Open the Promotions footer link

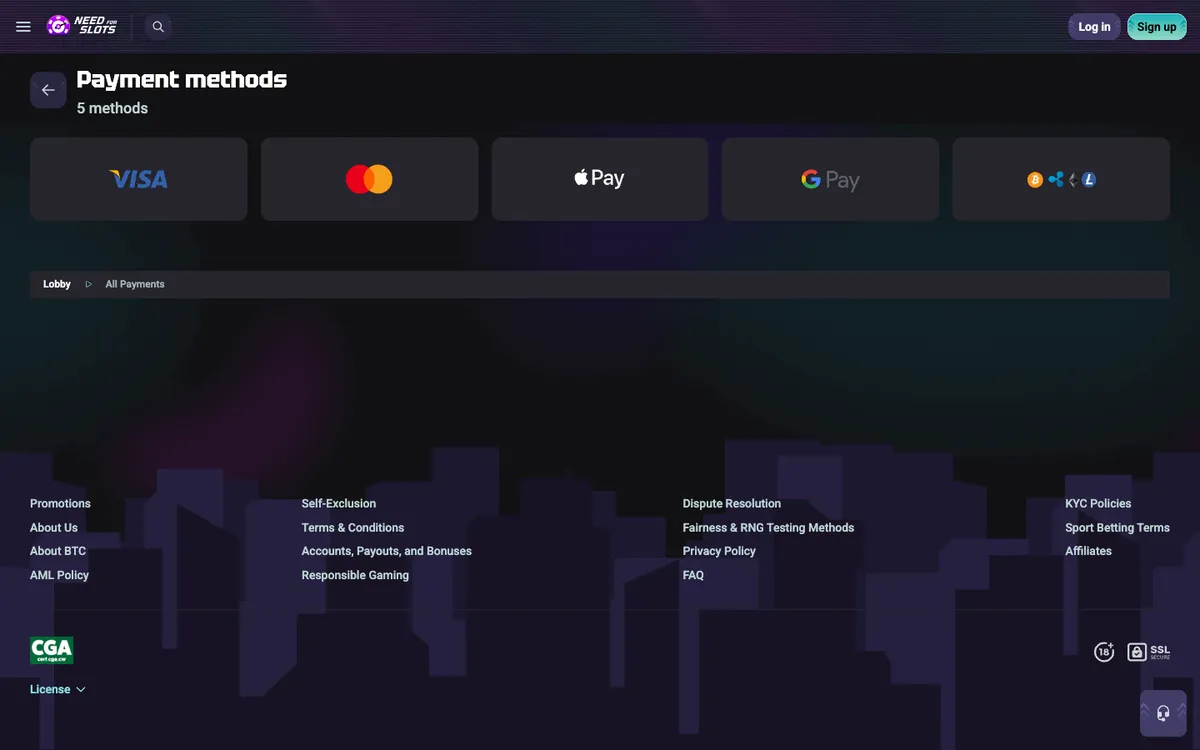pyautogui.click(x=60, y=503)
